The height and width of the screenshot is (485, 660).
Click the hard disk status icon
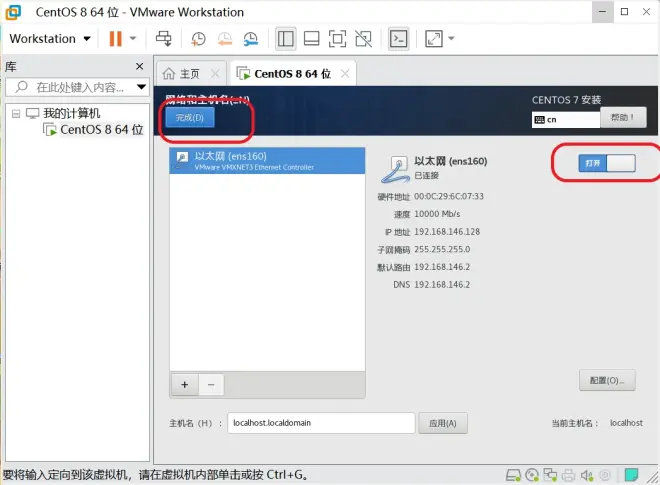[513, 475]
